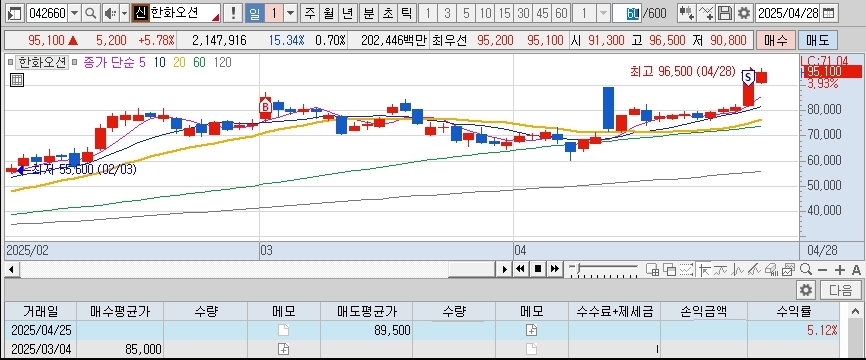Click the add line indicator icon
Viewport: 866px width, 360px height.
(706, 13)
